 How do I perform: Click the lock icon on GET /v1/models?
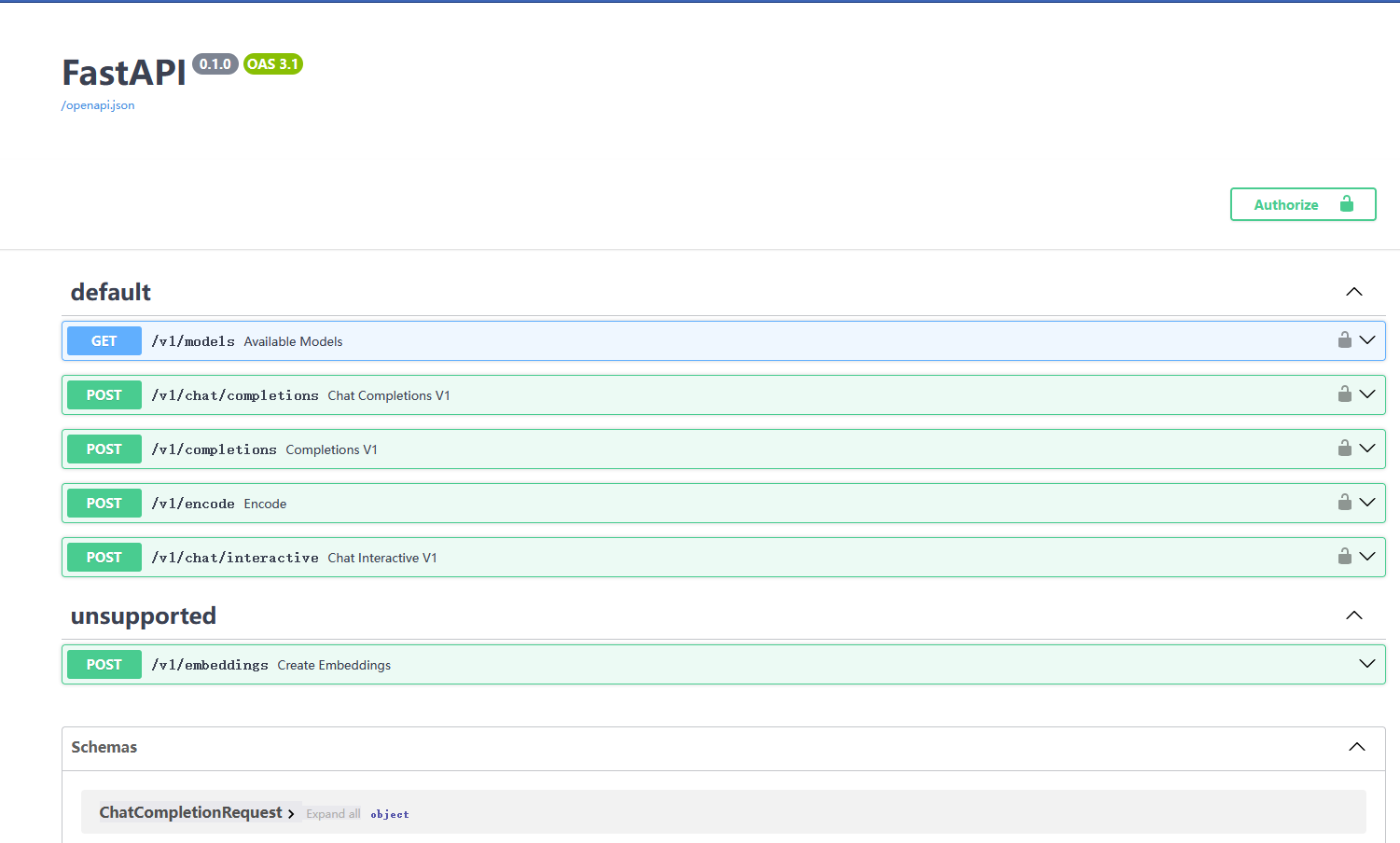[1345, 340]
